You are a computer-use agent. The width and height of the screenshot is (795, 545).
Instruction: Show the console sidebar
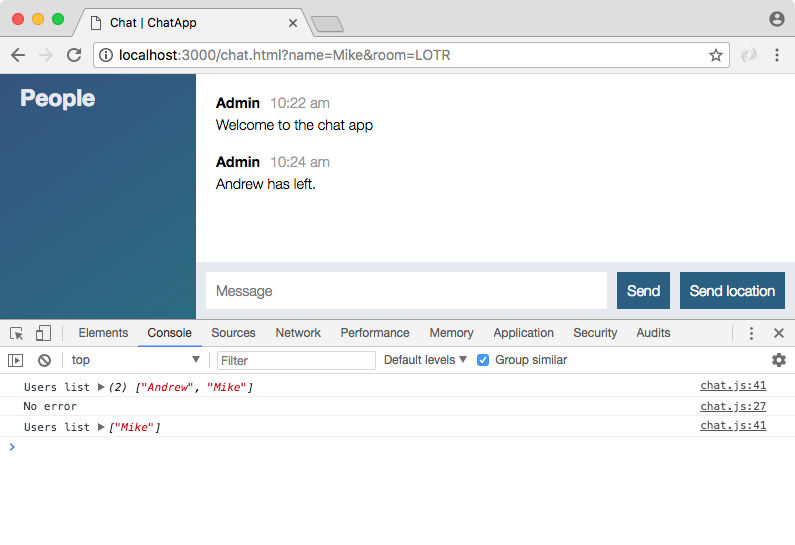pyautogui.click(x=16, y=360)
